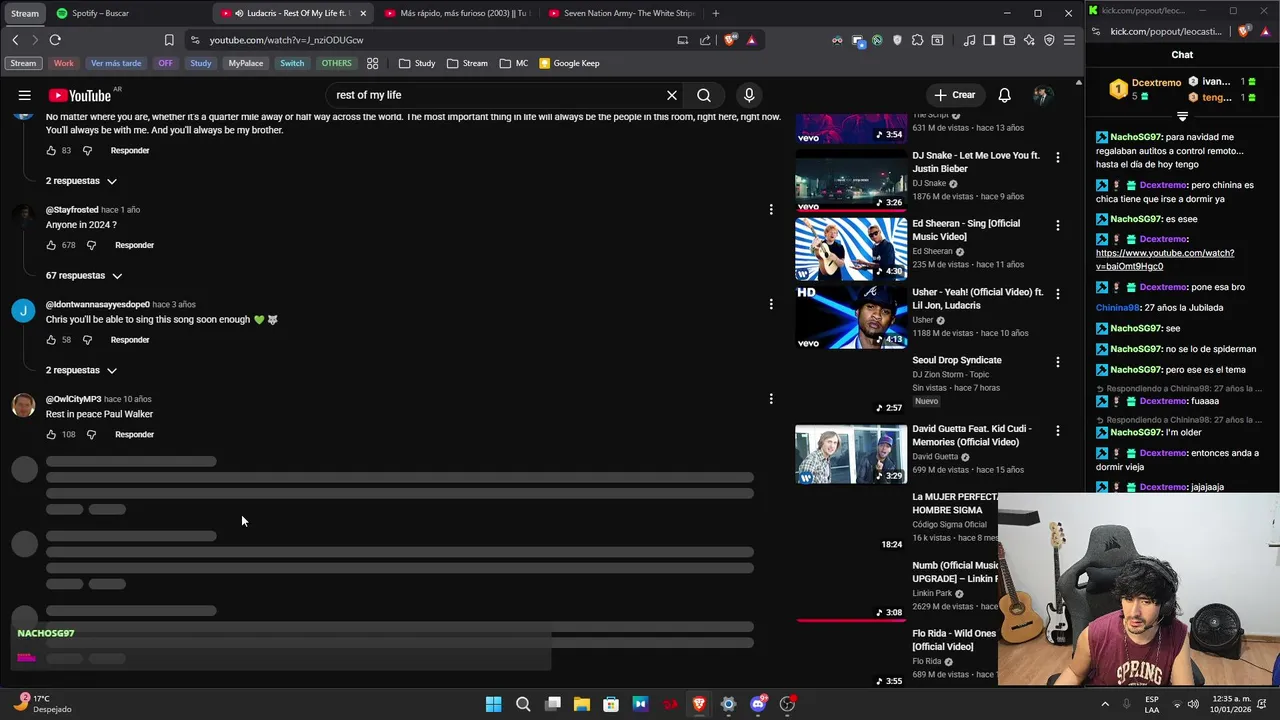This screenshot has width=1280, height=720.
Task: Open Discord from the taskbar
Action: [757, 704]
